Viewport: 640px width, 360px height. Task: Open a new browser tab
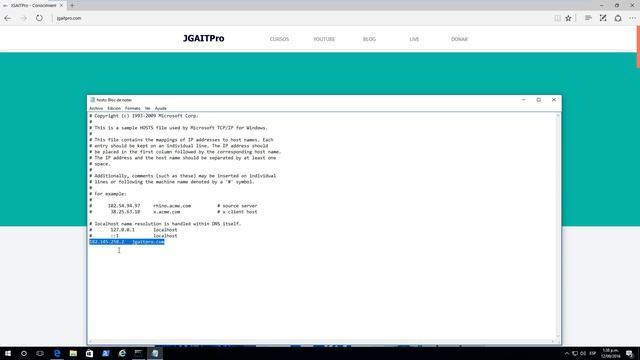(x=72, y=5)
